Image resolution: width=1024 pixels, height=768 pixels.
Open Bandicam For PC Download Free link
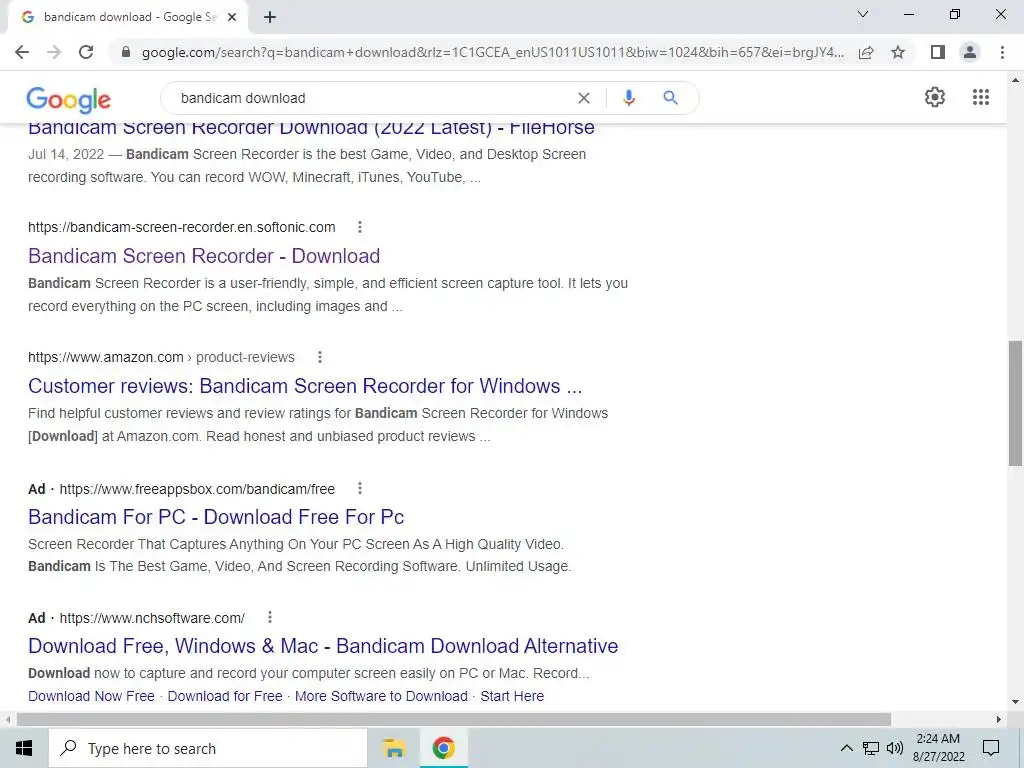tap(216, 517)
